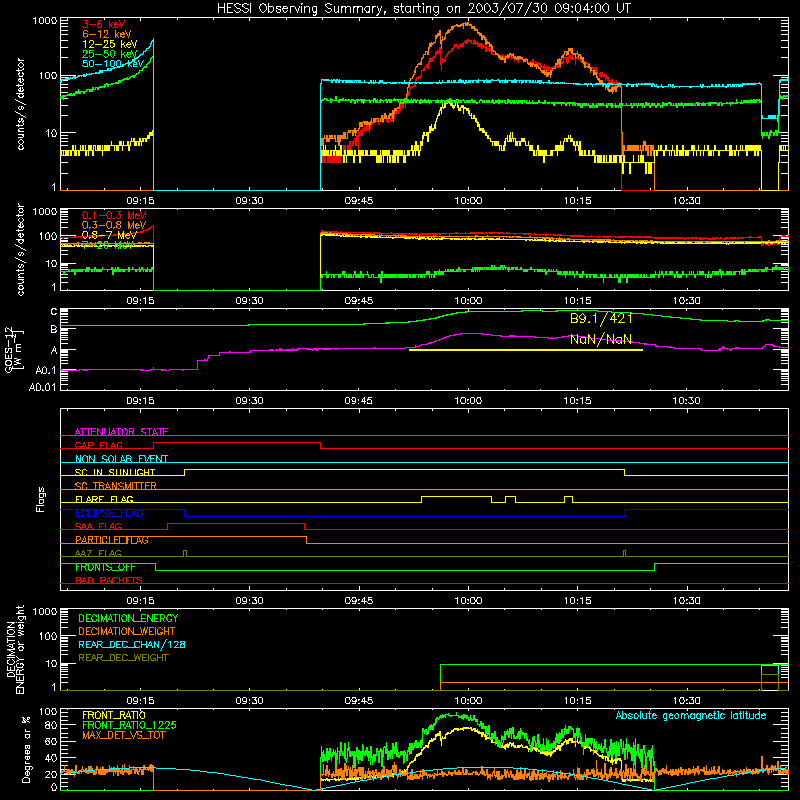Select the FLARE_FLAG label

pyautogui.click(x=104, y=499)
